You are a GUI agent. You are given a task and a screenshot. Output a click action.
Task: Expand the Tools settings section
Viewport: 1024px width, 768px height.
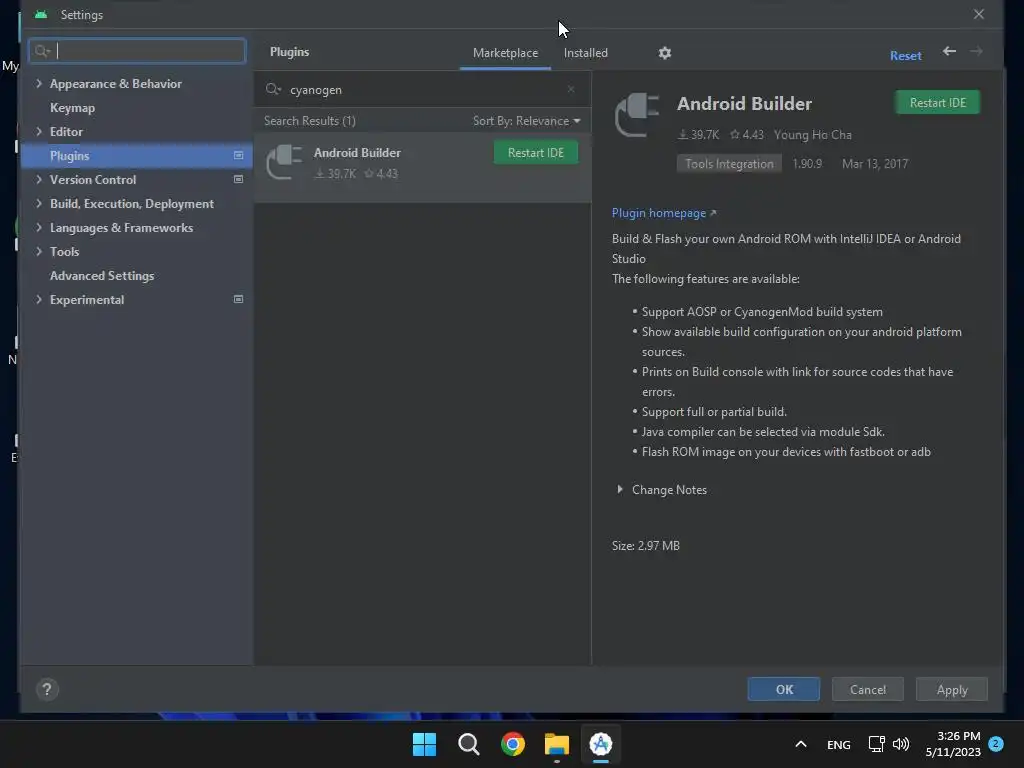coord(39,251)
